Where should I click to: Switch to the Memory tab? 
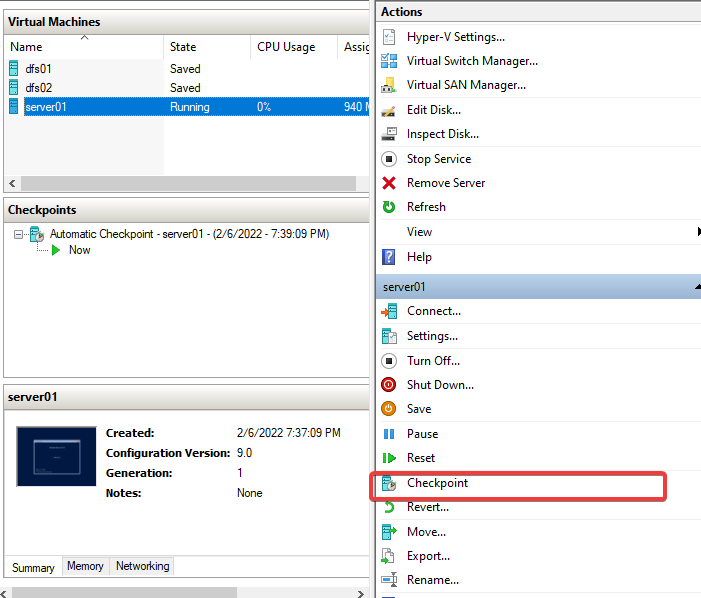click(85, 566)
